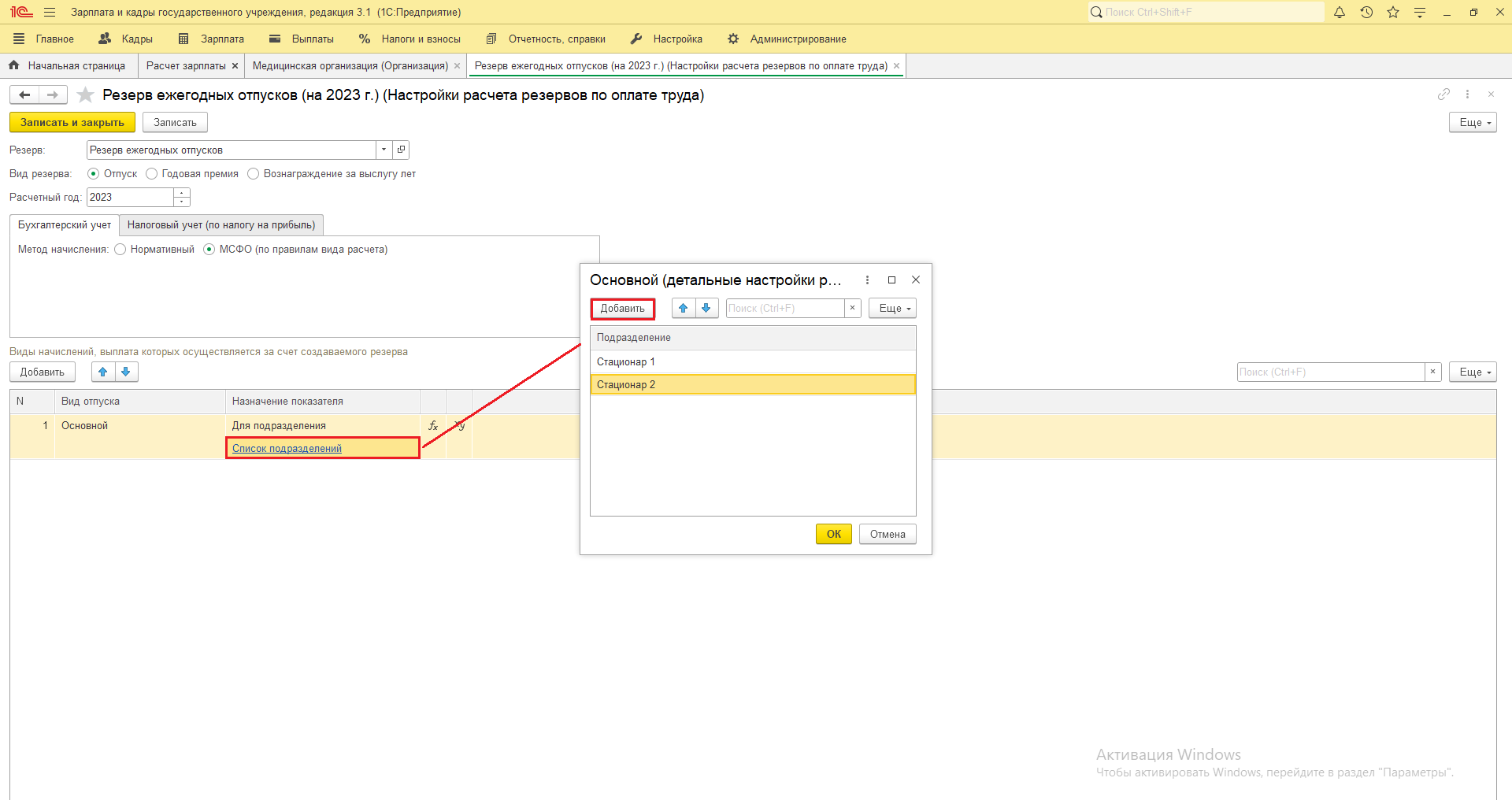The width and height of the screenshot is (1512, 800).
Task: Decrease the Расчетный год value
Action: click(x=182, y=202)
